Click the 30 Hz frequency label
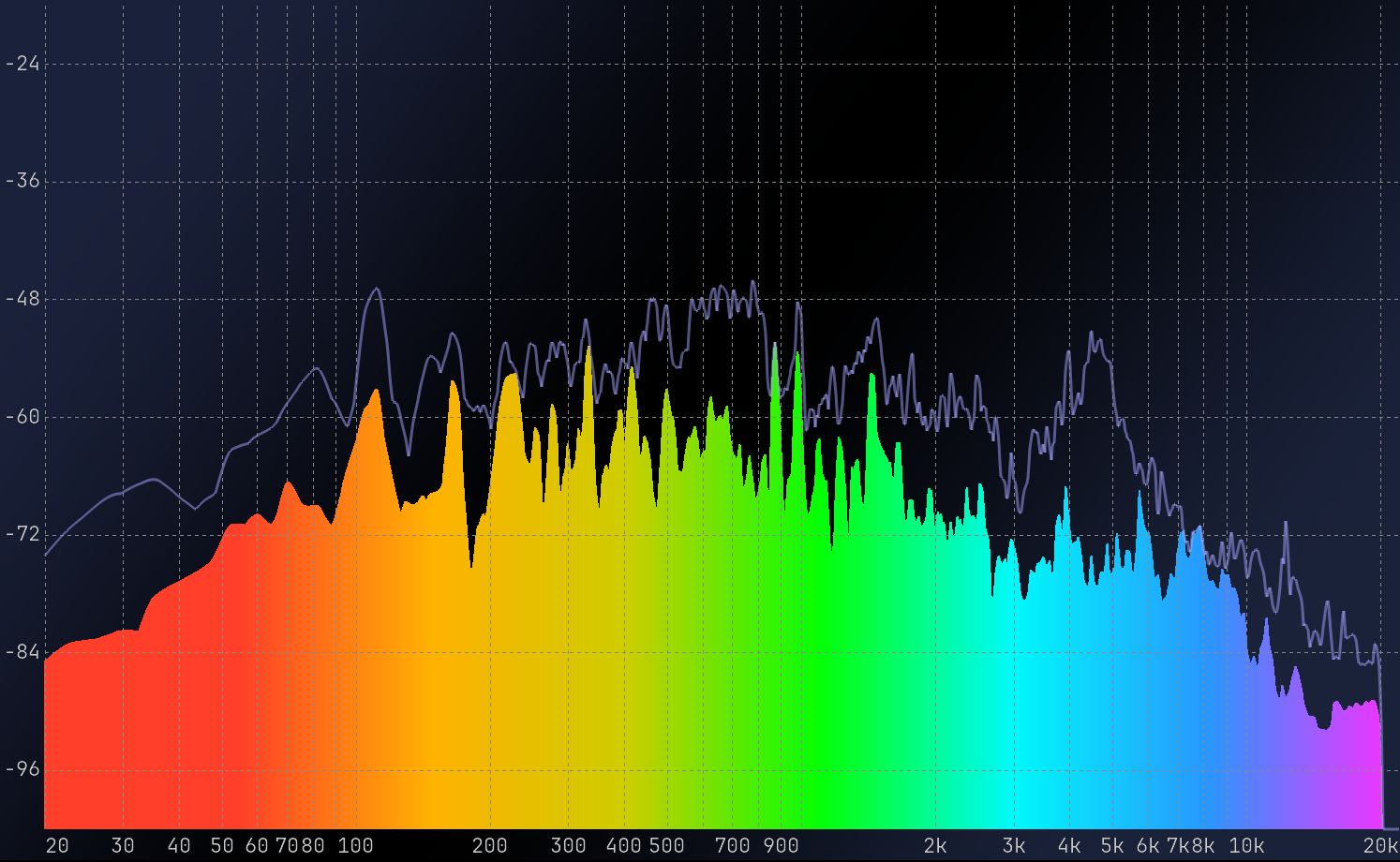The height and width of the screenshot is (862, 1400). coord(123,846)
